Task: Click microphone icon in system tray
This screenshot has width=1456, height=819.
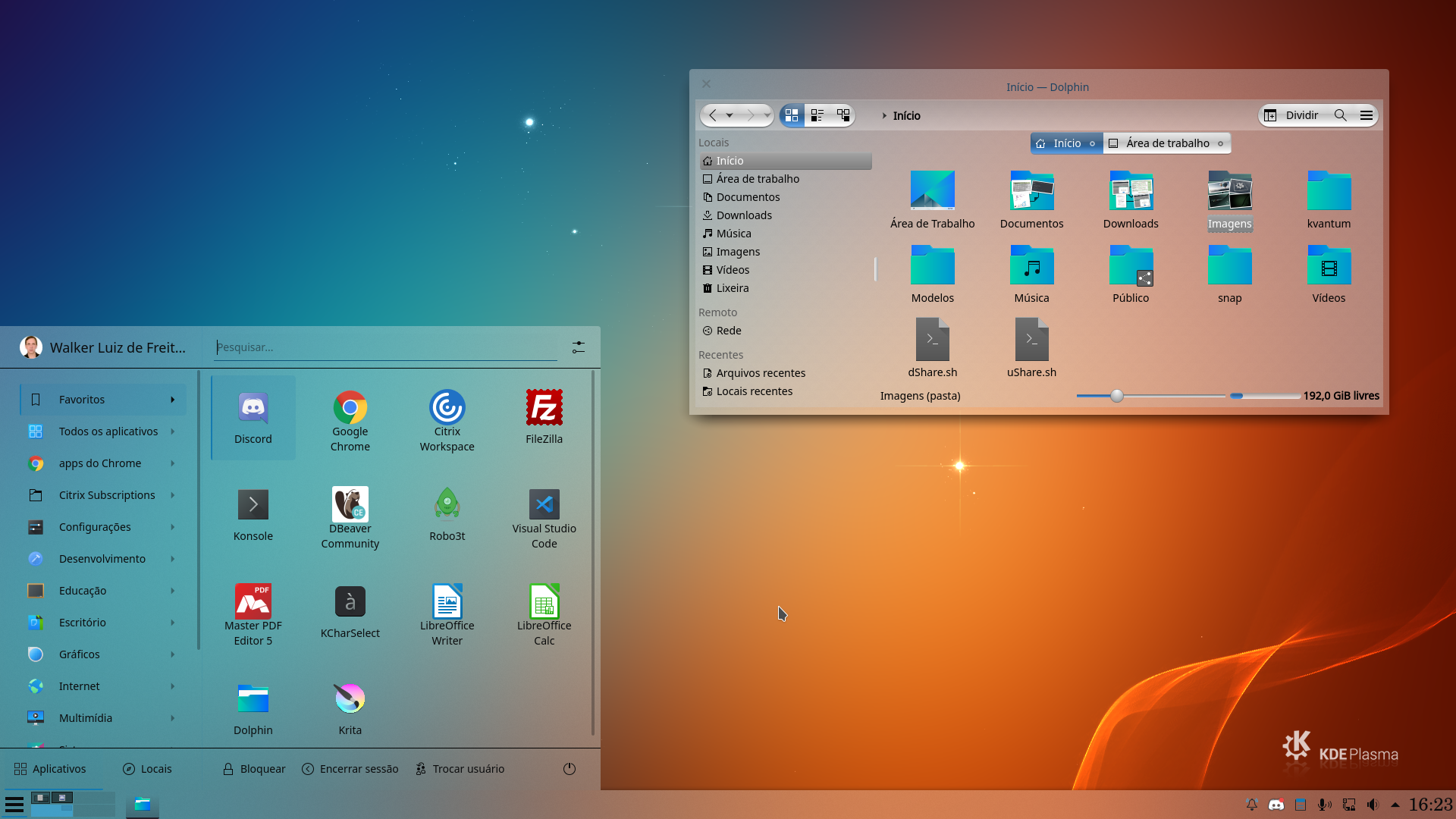Action: (x=1324, y=805)
